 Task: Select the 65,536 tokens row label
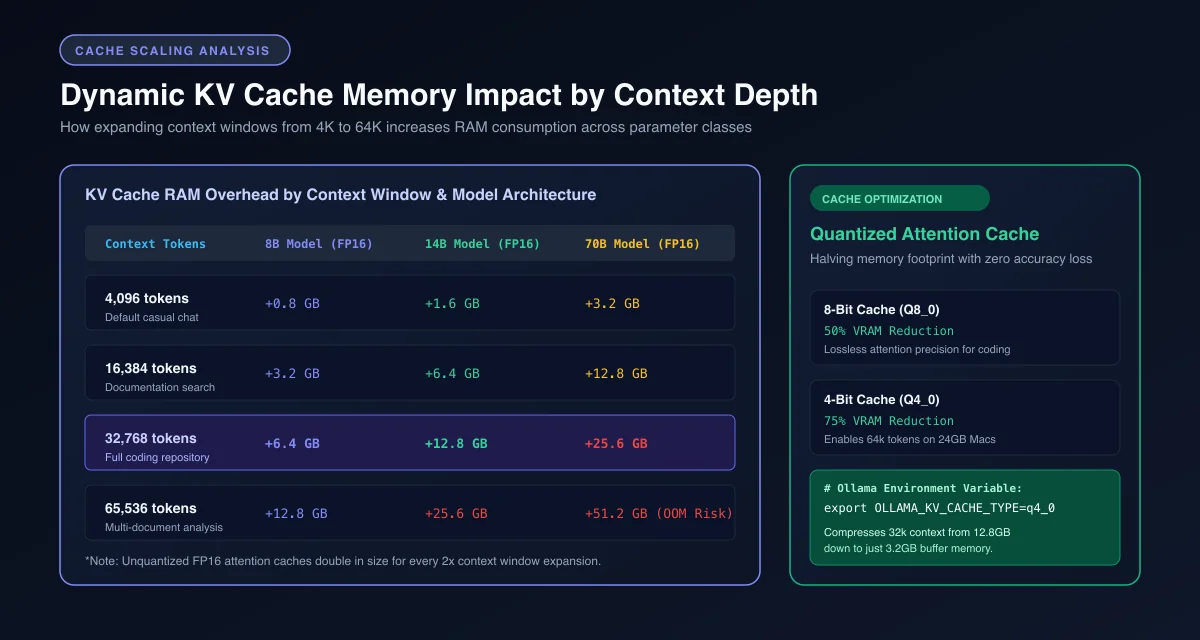click(151, 508)
